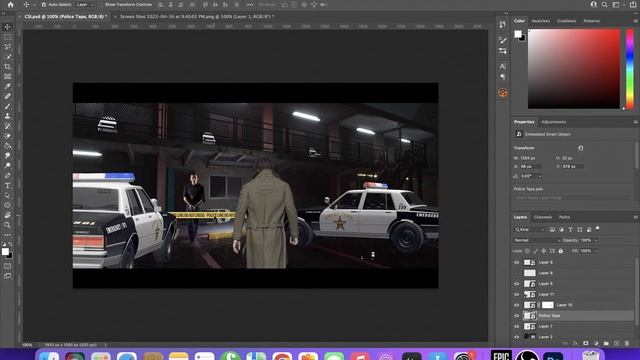The height and width of the screenshot is (360, 640).
Task: Open Properties panel menu
Action: point(635,122)
